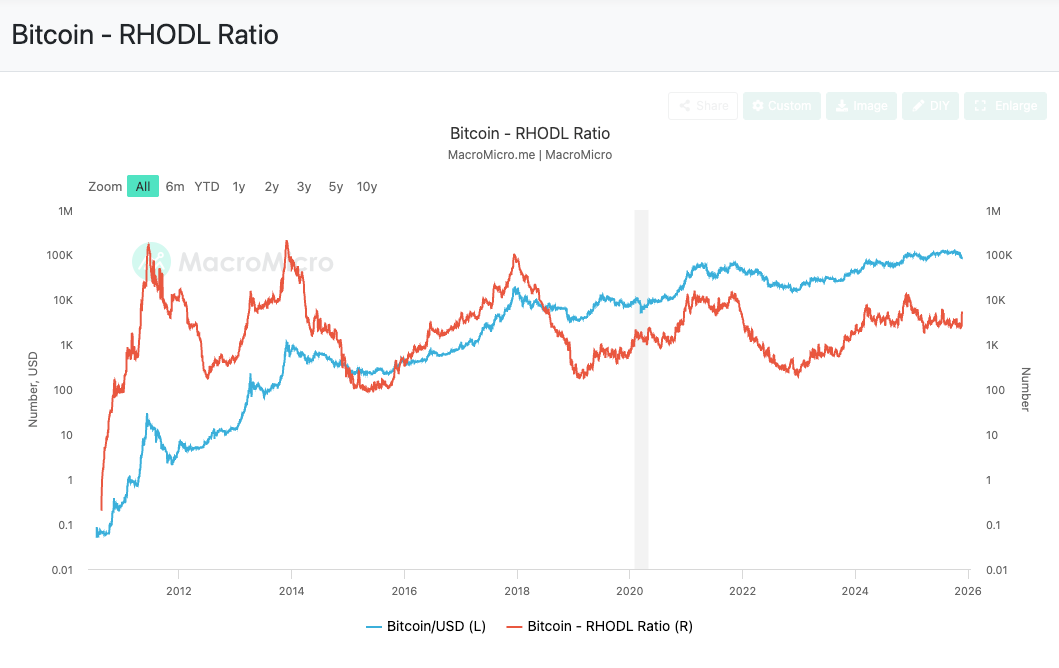Enlarge the chart to fullscreen
The image size is (1059, 668).
coord(1005,106)
